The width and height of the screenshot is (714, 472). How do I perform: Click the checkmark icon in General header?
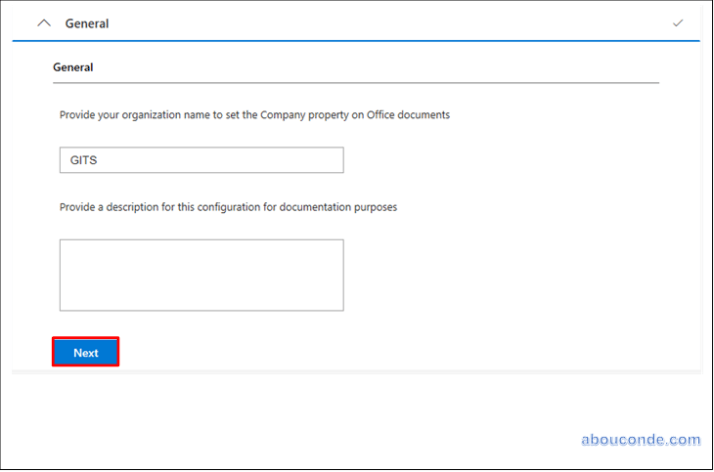coord(678,23)
